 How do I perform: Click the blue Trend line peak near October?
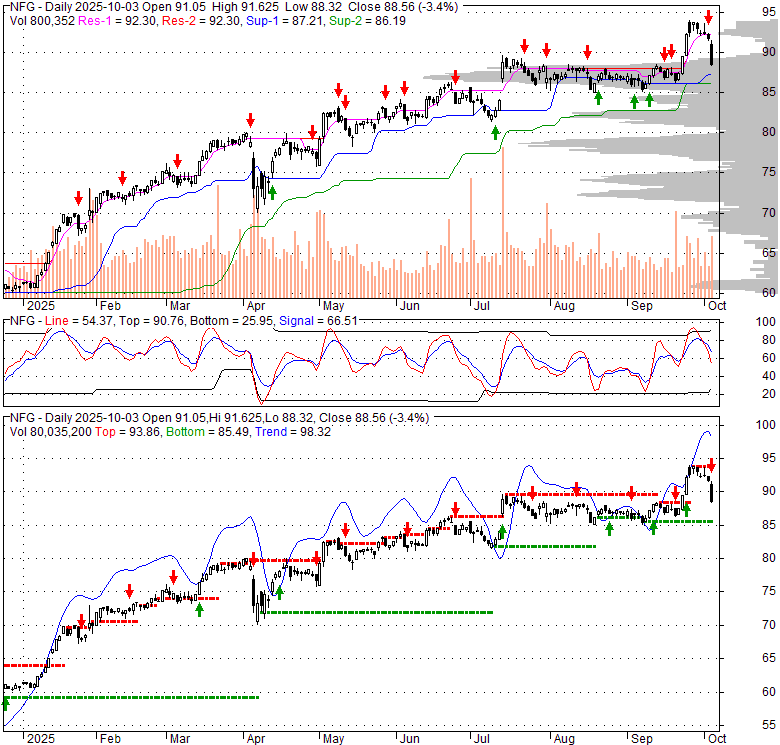point(706,432)
